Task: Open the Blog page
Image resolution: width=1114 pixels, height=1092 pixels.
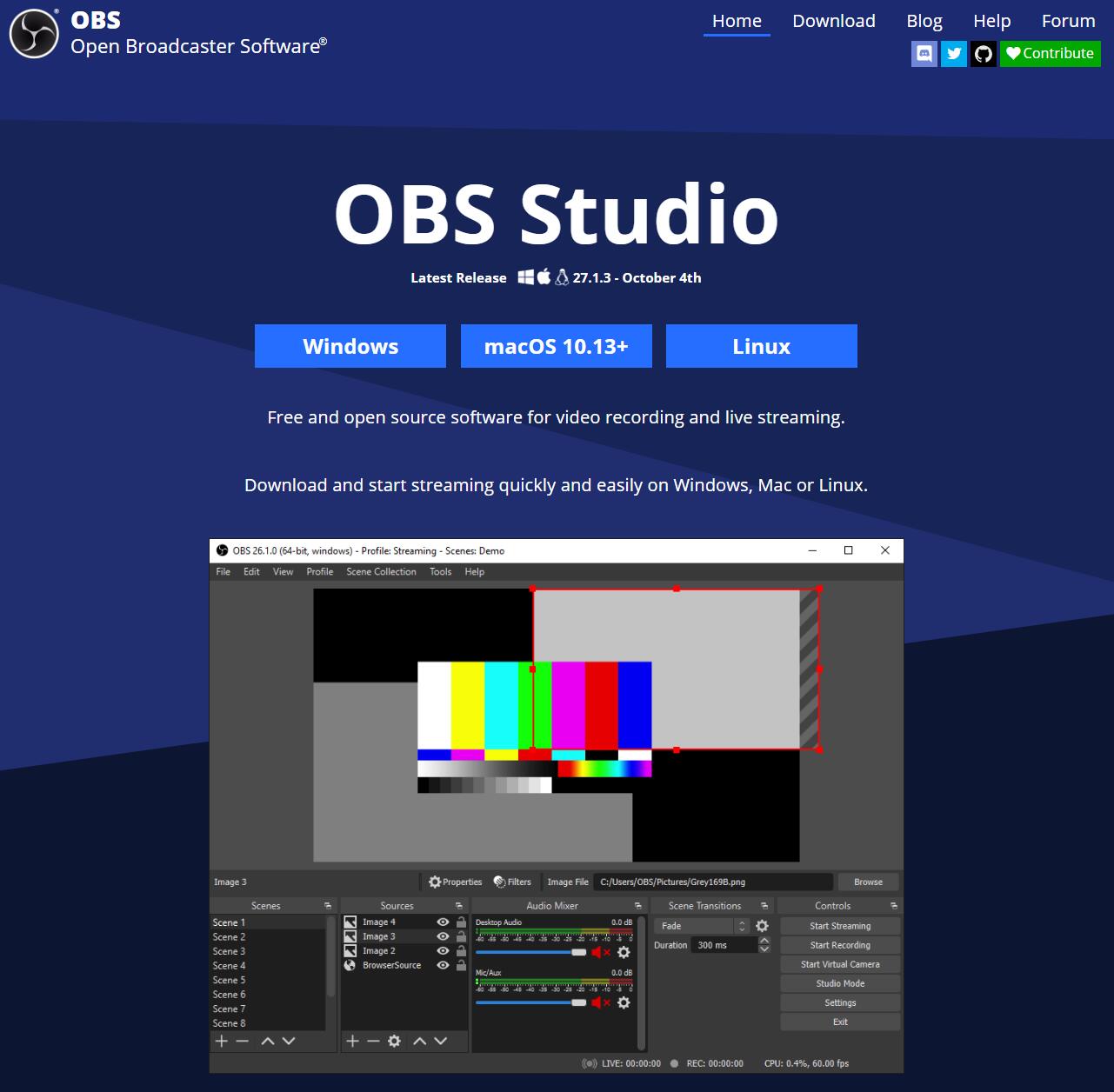Action: click(x=924, y=21)
